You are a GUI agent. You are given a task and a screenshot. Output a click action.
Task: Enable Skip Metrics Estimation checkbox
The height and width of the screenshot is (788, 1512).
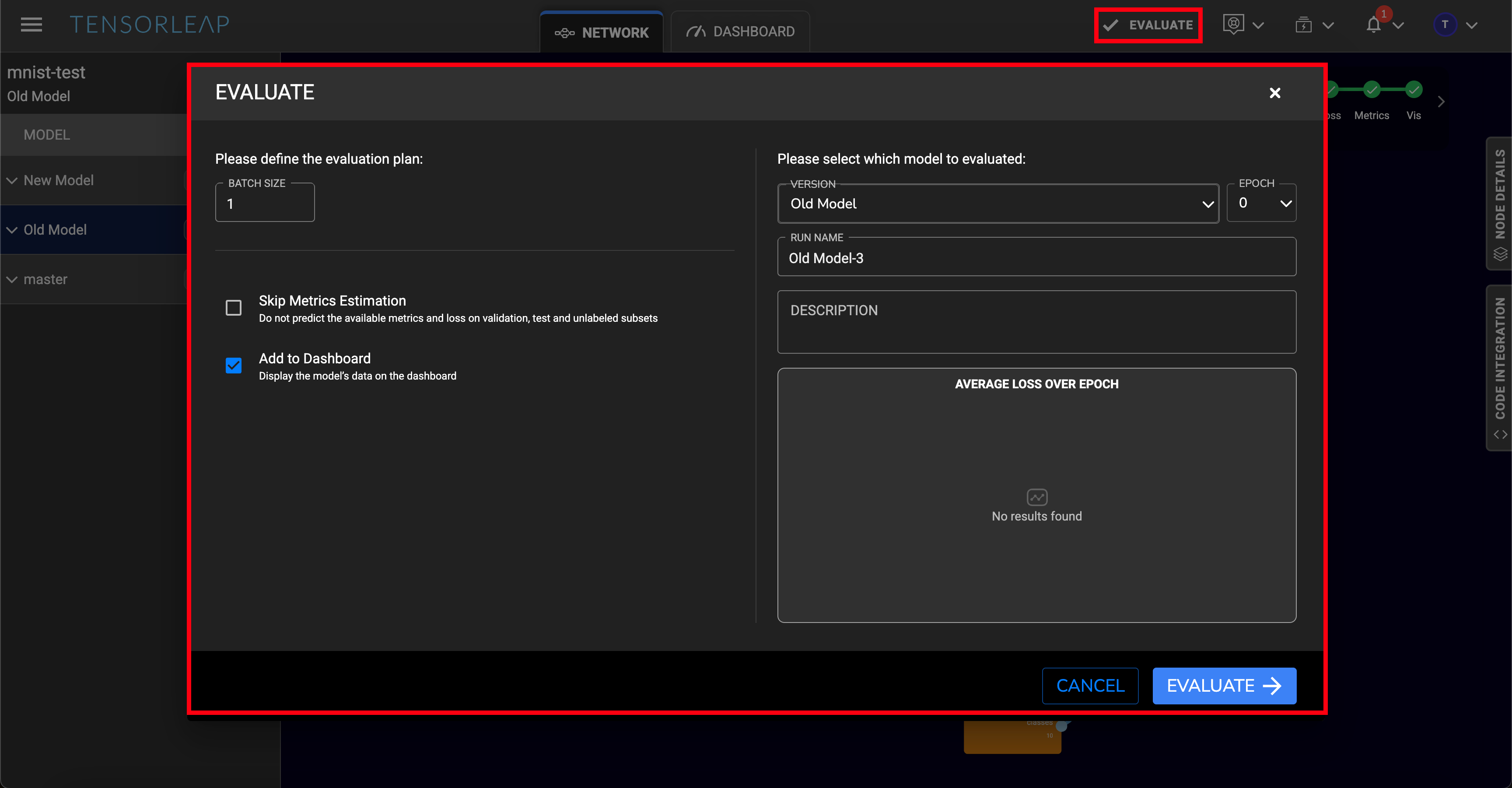[234, 308]
